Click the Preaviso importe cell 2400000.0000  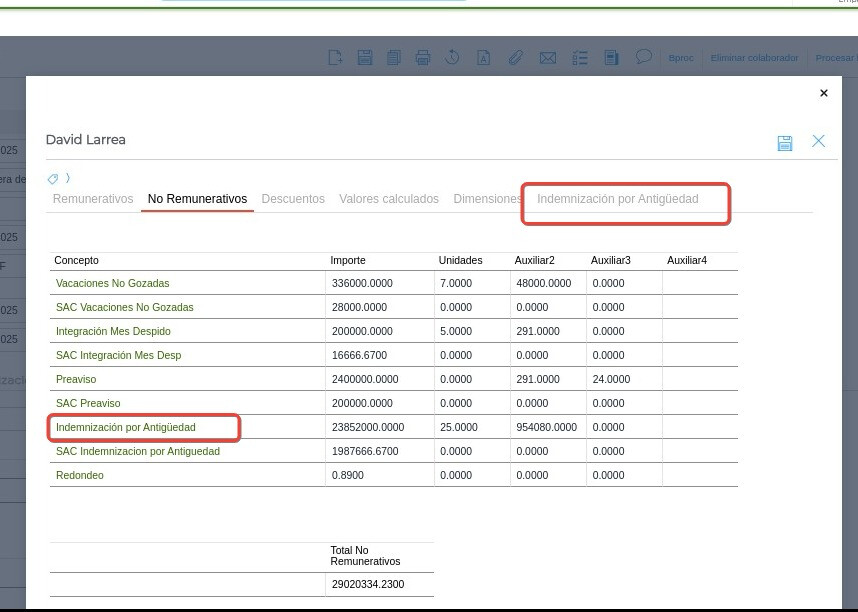[x=365, y=379]
